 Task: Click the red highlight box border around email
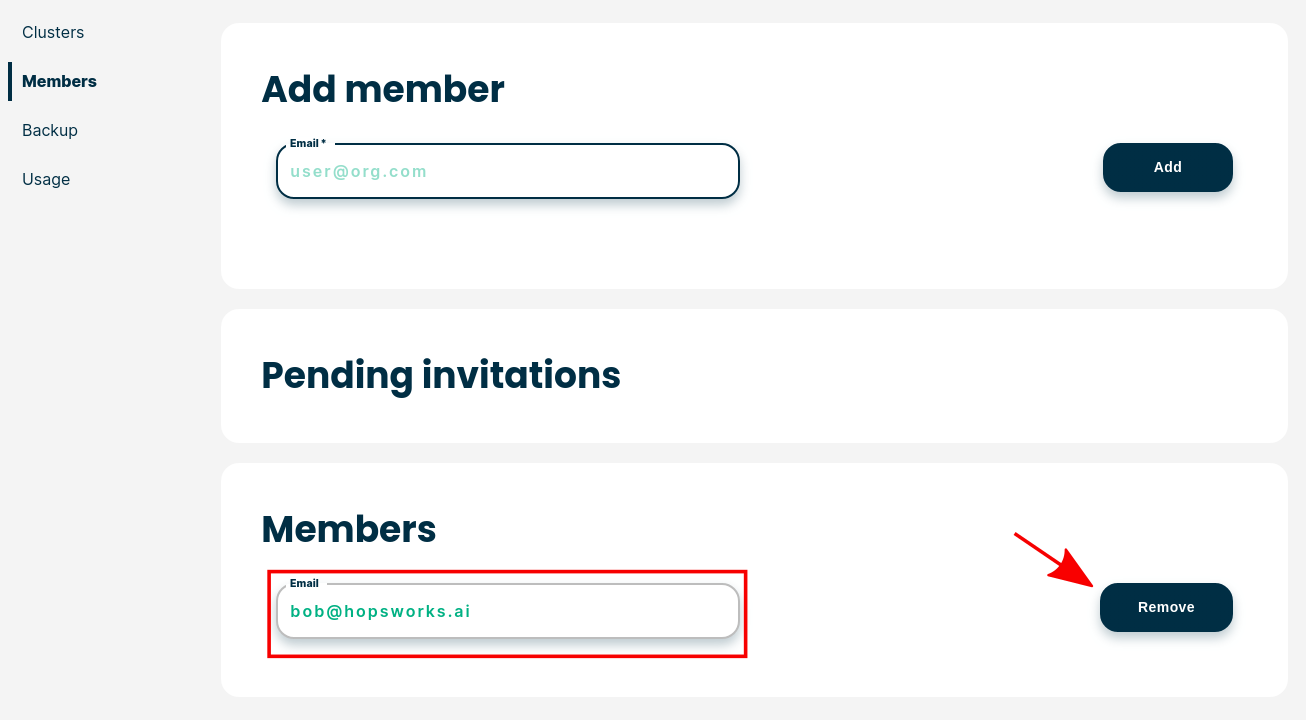(507, 572)
